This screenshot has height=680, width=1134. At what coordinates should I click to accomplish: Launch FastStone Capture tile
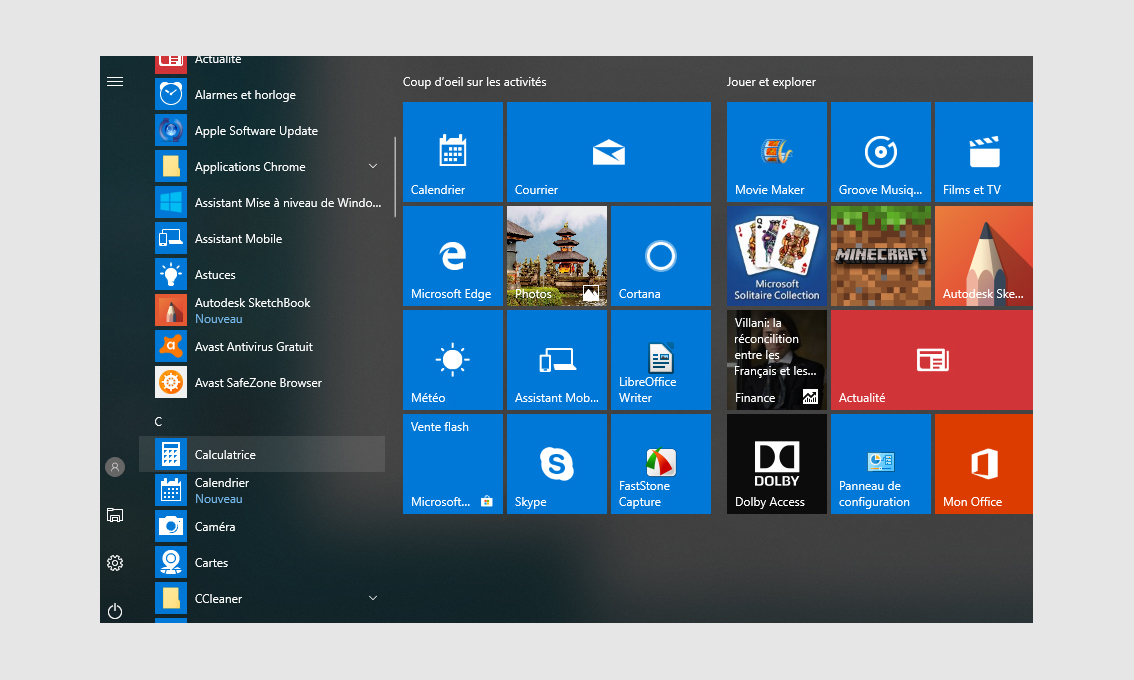pos(661,464)
